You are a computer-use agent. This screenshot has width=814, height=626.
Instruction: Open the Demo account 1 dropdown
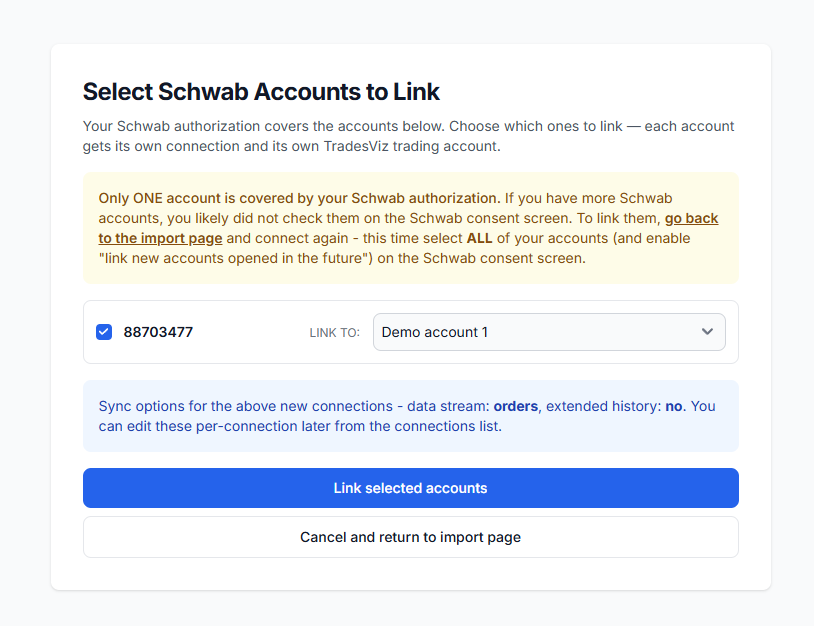pos(549,332)
